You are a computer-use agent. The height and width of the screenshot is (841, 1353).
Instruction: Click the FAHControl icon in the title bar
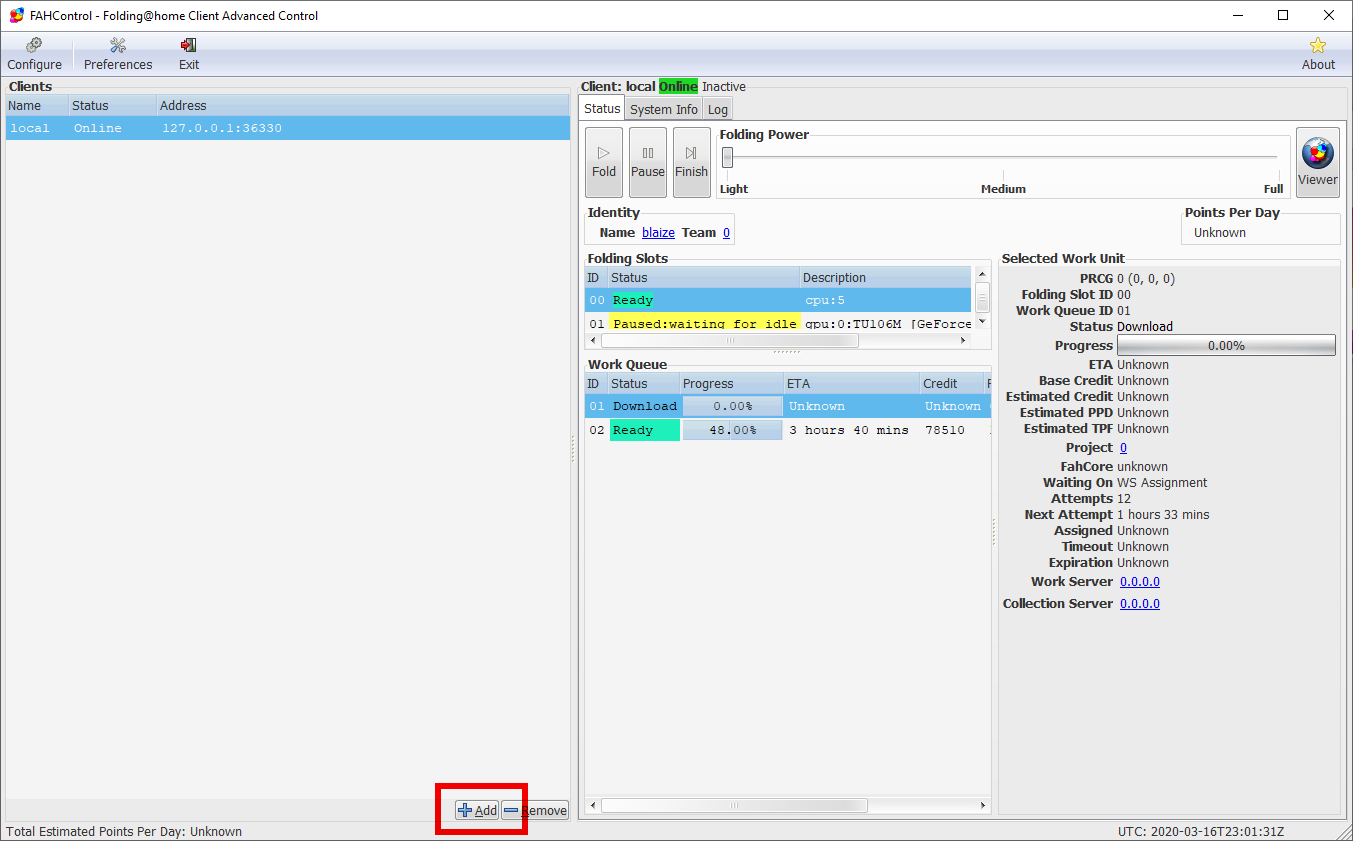16,15
